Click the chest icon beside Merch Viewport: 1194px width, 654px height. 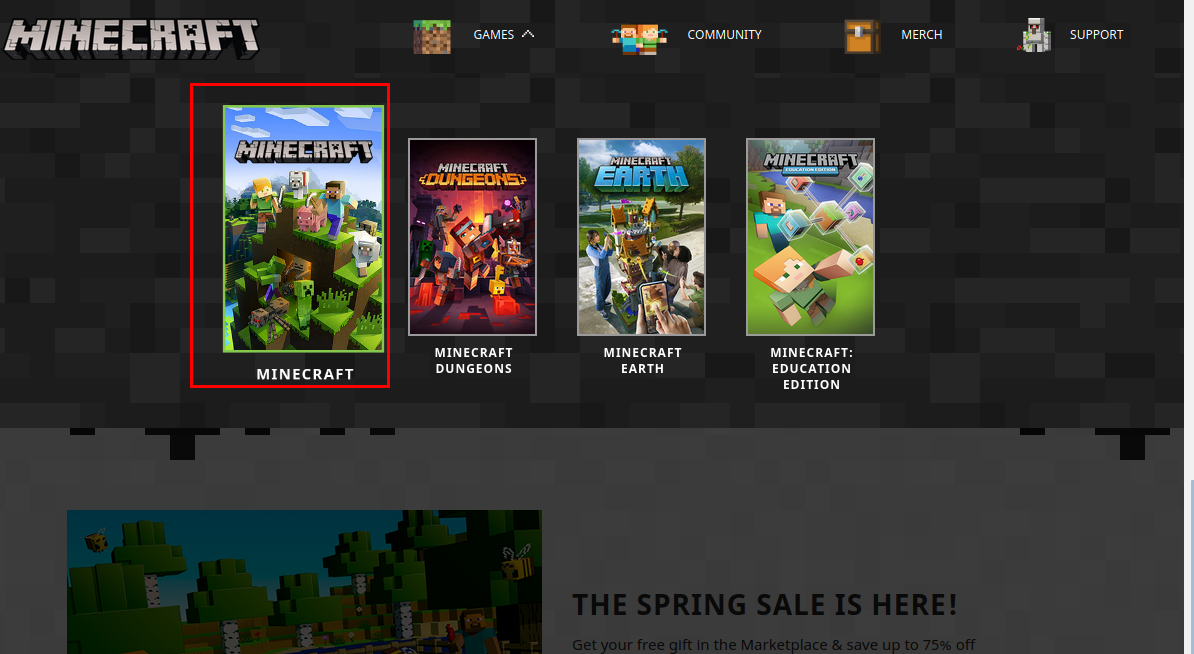click(861, 36)
